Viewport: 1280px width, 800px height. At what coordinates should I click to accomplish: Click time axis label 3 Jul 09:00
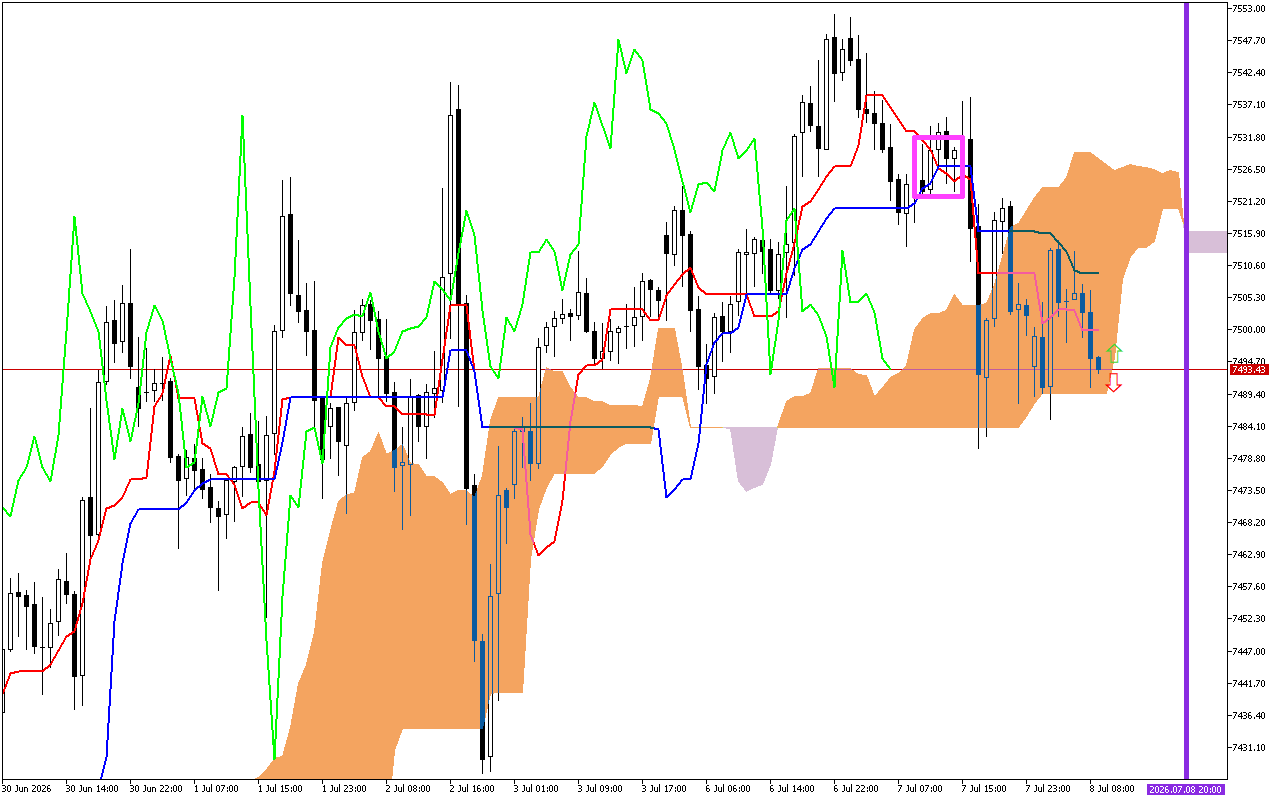click(x=601, y=789)
